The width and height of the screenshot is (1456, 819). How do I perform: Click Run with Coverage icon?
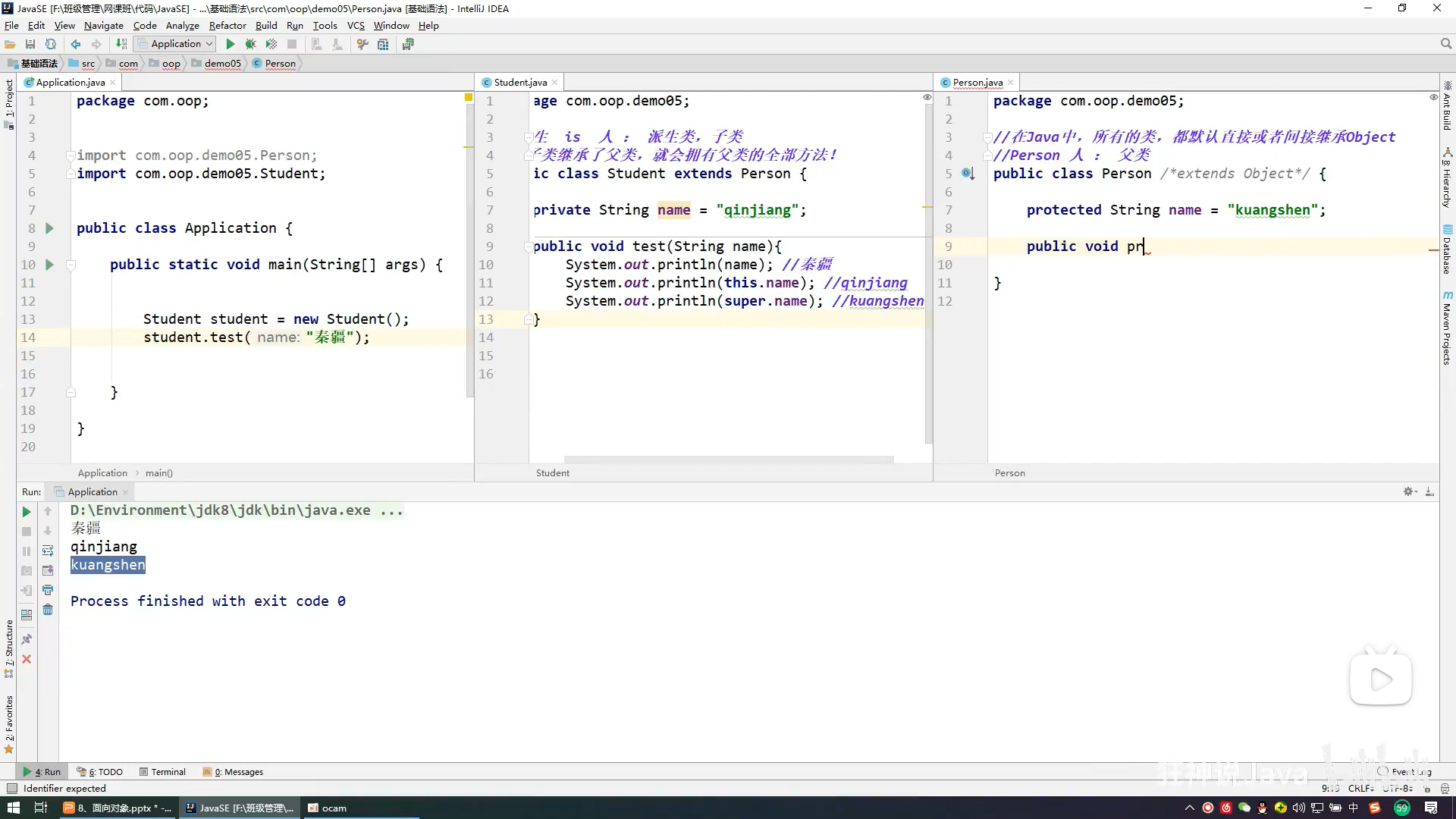(271, 44)
